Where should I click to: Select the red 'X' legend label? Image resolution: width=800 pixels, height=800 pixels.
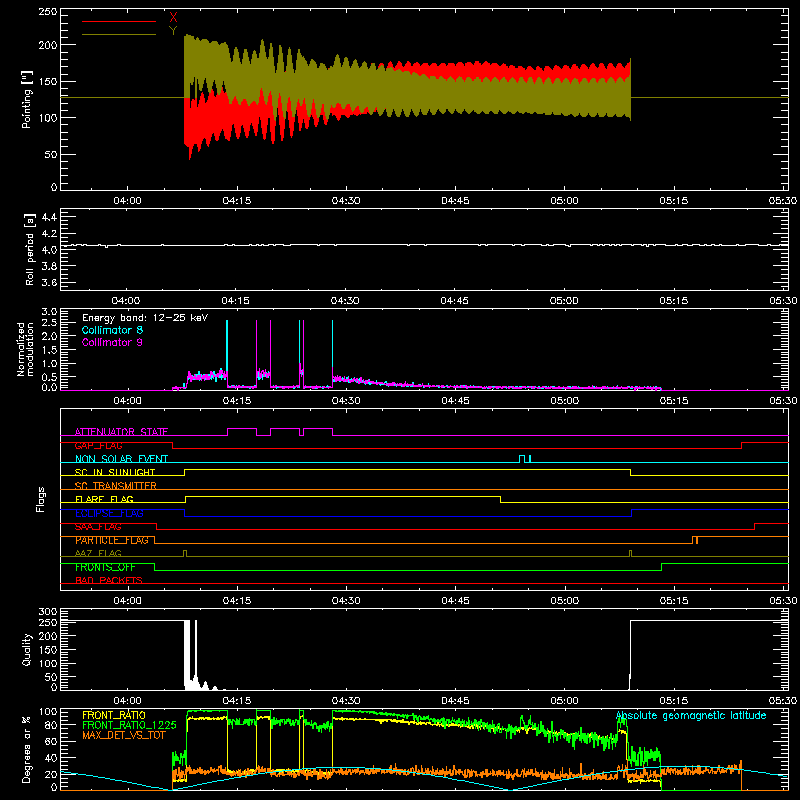pyautogui.click(x=173, y=18)
